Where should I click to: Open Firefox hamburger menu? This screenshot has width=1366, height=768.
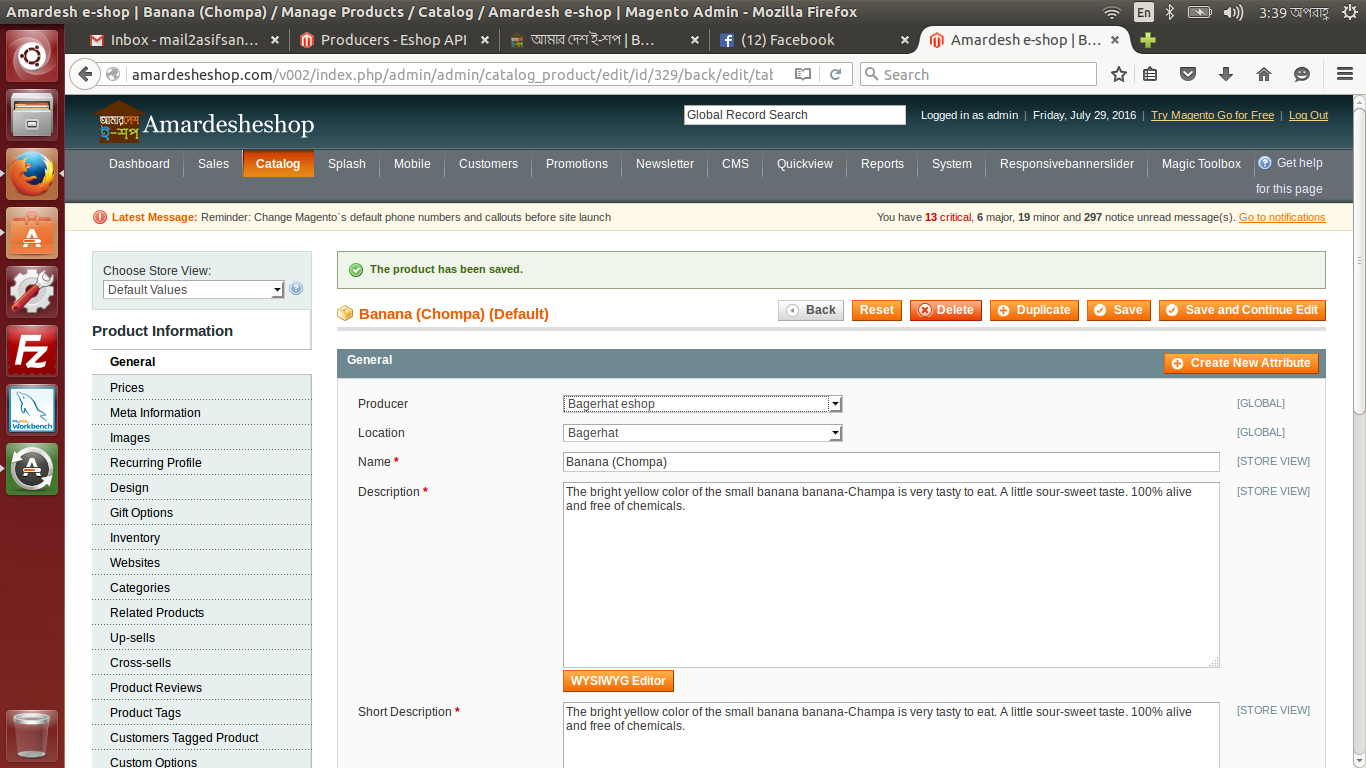(1345, 74)
